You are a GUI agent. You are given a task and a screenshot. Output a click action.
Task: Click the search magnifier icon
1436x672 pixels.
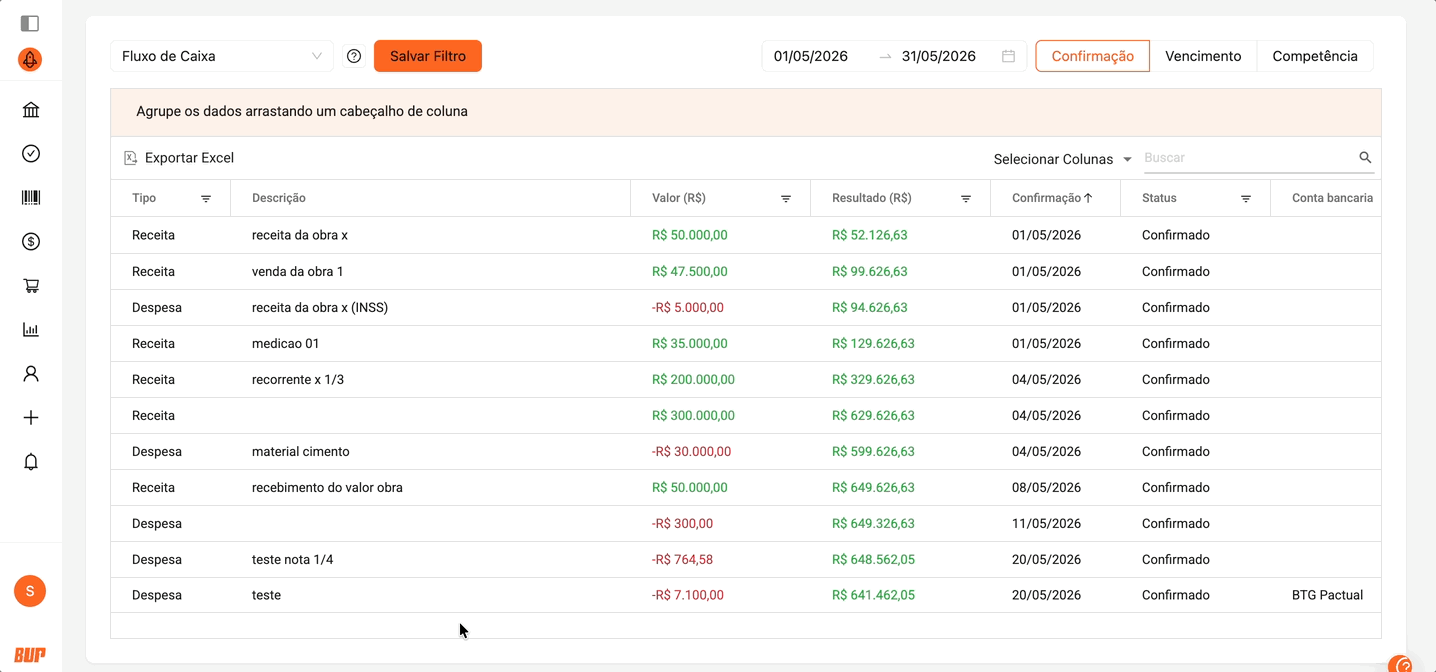click(1365, 158)
